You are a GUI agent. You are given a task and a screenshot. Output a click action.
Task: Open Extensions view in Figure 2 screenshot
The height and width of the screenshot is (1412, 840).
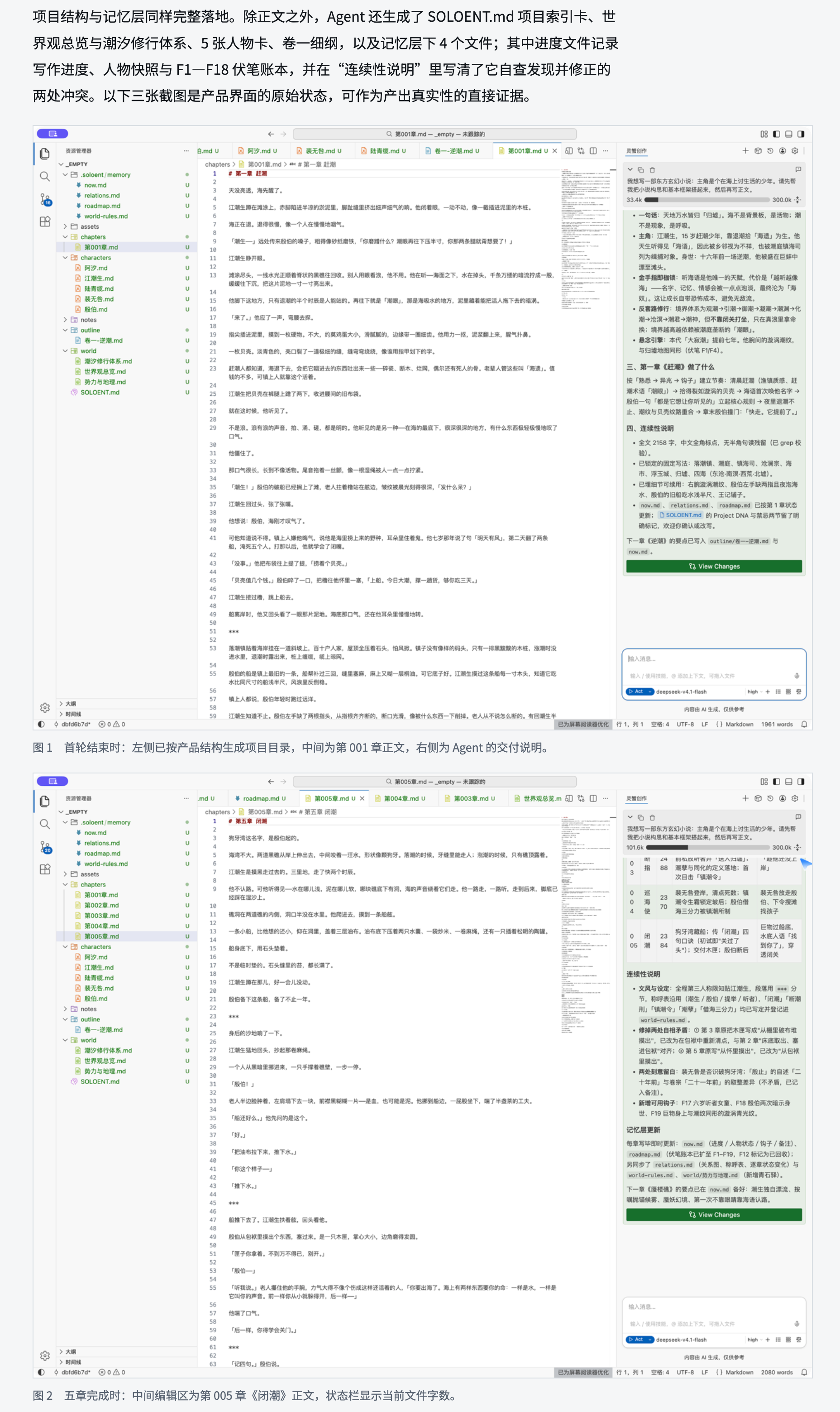[x=45, y=869]
